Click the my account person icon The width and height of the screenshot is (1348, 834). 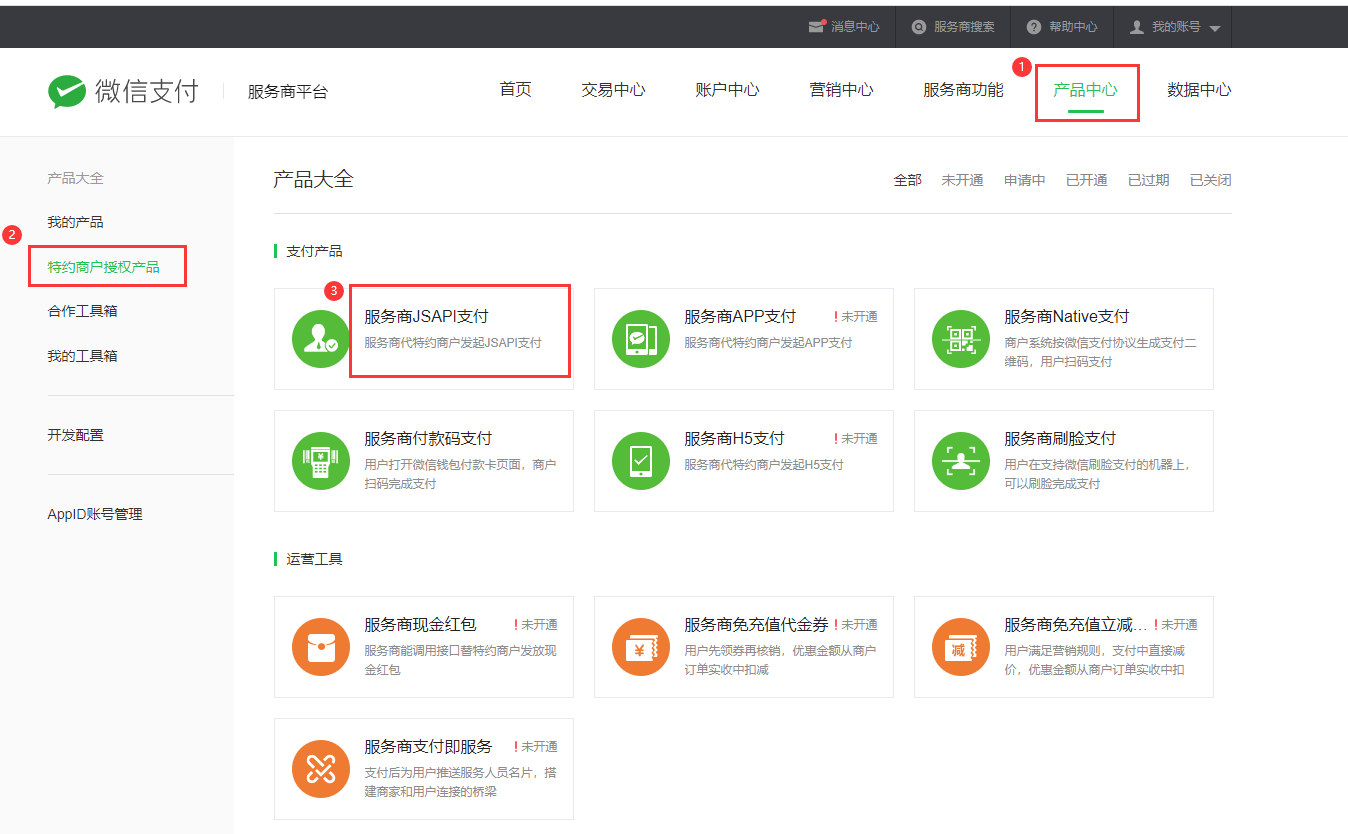click(x=1136, y=27)
